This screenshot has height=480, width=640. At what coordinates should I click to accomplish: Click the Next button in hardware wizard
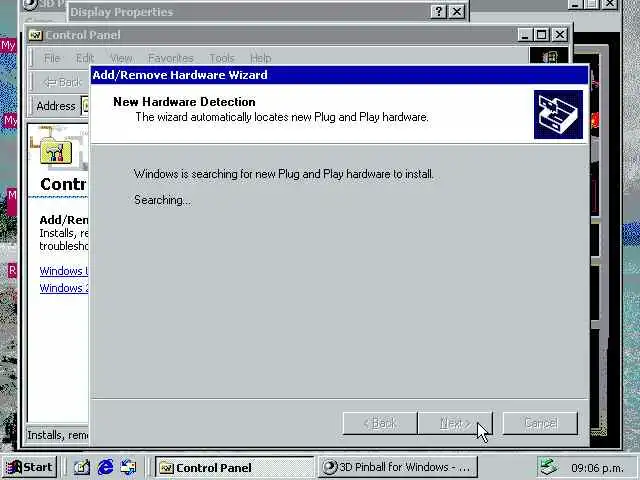455,423
